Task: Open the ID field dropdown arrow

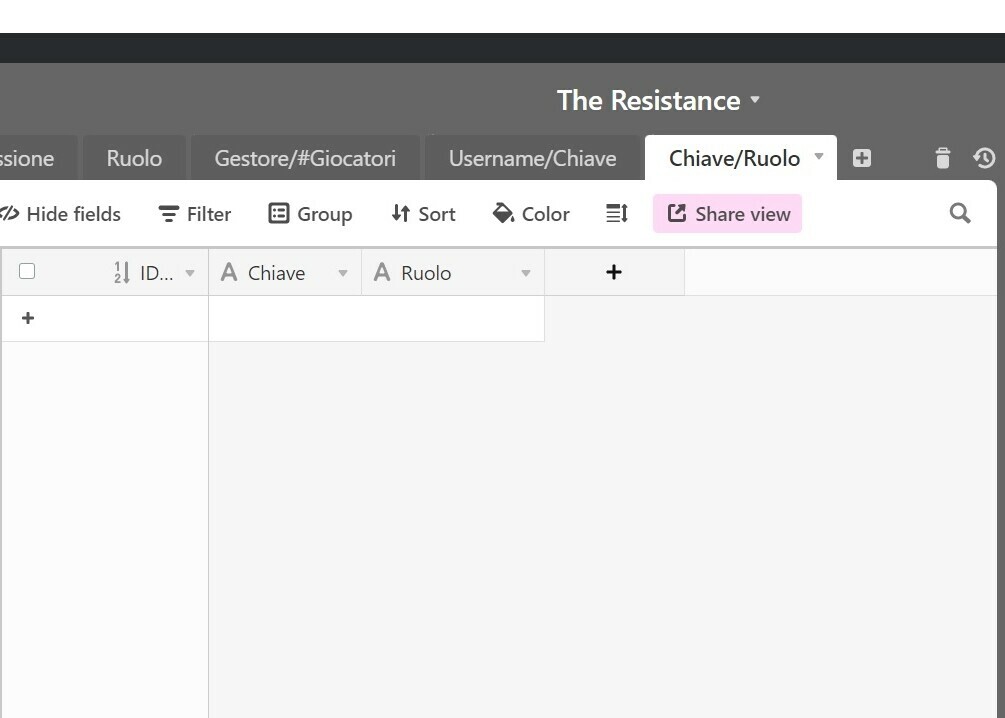Action: click(190, 273)
